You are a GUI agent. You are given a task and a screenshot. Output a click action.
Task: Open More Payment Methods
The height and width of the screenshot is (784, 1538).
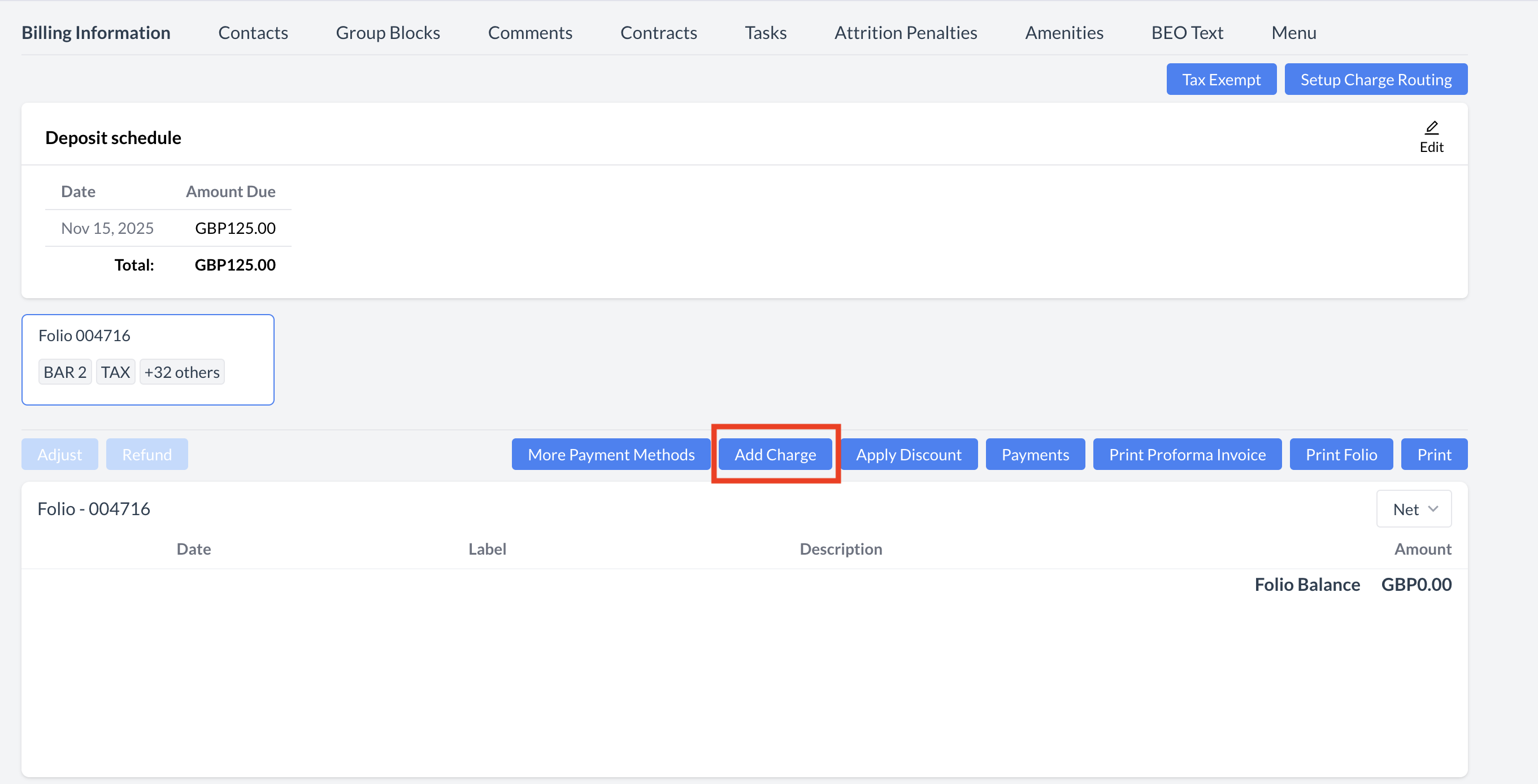click(x=610, y=455)
